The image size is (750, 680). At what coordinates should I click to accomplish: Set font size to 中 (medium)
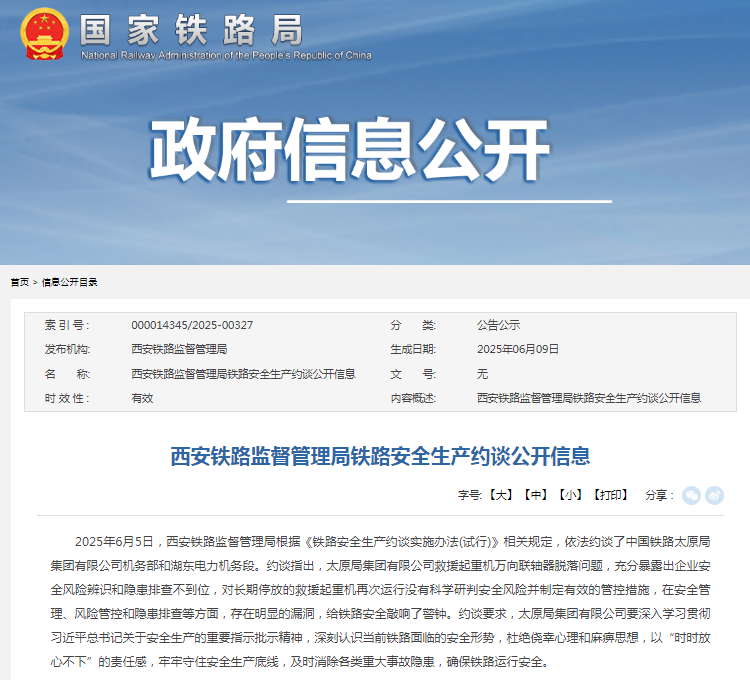[537, 495]
